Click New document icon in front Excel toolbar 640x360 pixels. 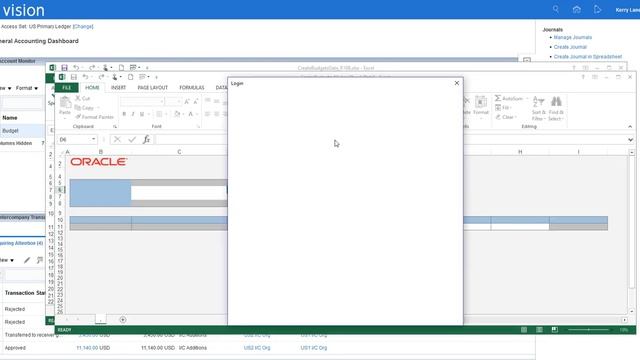pos(131,77)
